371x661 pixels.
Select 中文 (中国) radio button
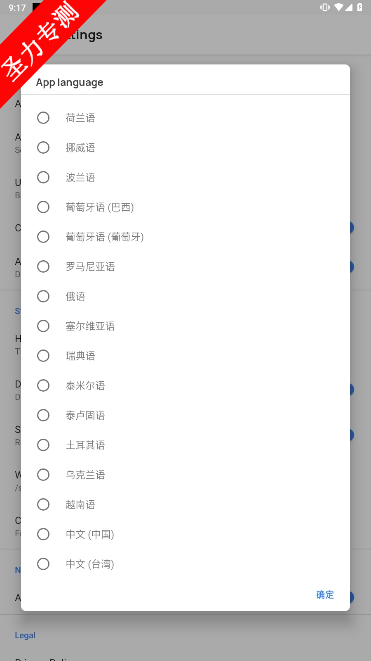[186, 534]
